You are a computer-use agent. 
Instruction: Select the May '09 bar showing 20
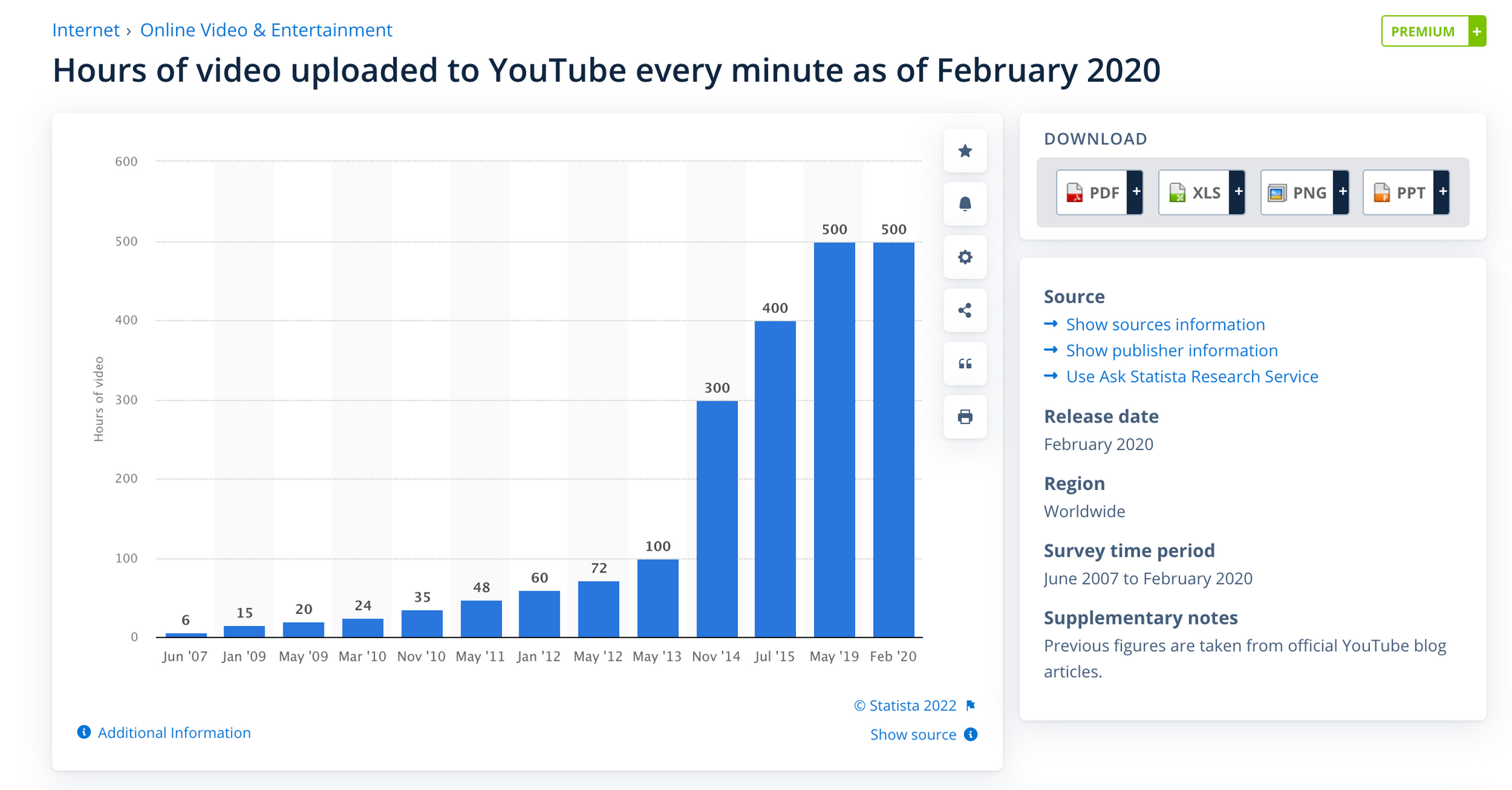coord(304,630)
